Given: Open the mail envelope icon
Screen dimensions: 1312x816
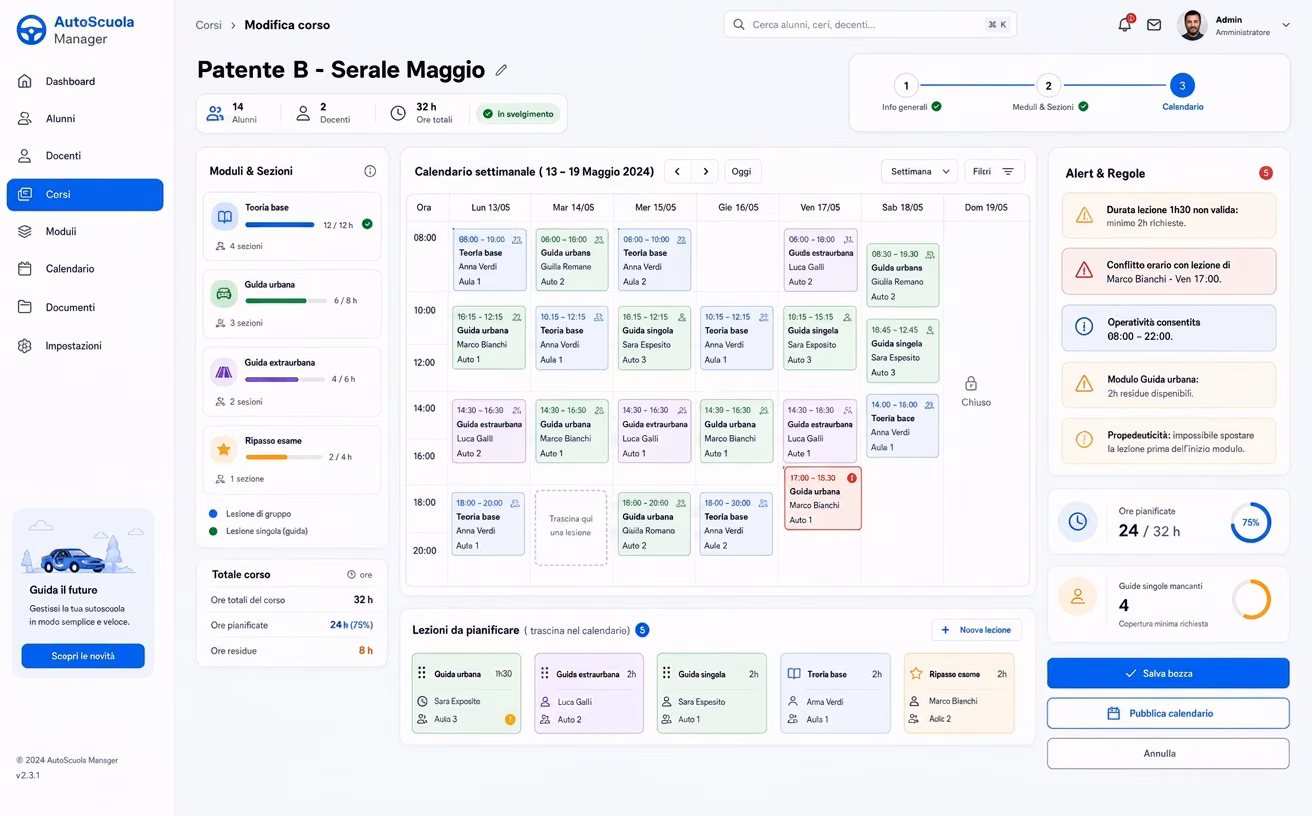Looking at the screenshot, I should (x=1154, y=25).
